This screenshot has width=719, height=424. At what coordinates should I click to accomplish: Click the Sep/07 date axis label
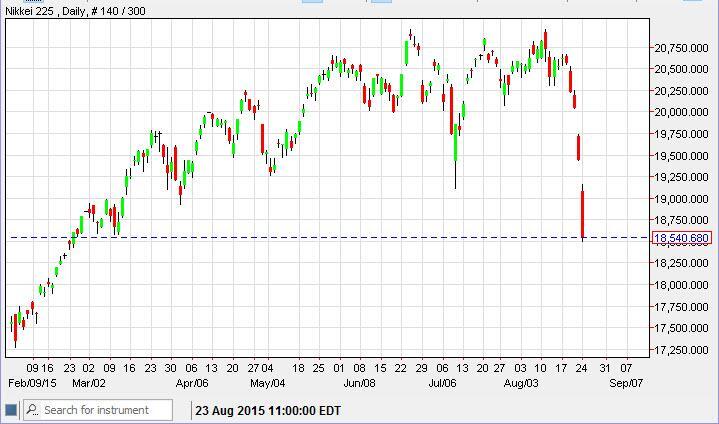coord(626,383)
